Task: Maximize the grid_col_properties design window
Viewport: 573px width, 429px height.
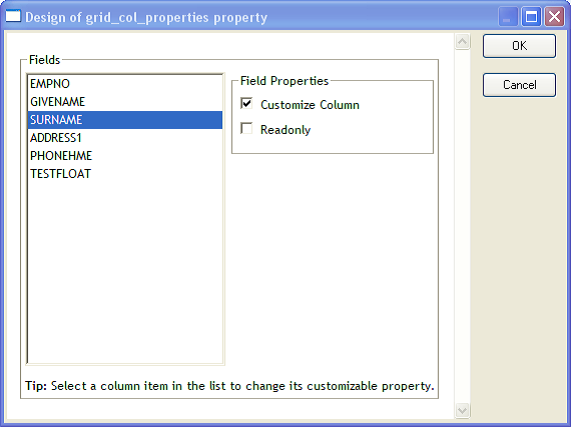Action: coord(531,17)
